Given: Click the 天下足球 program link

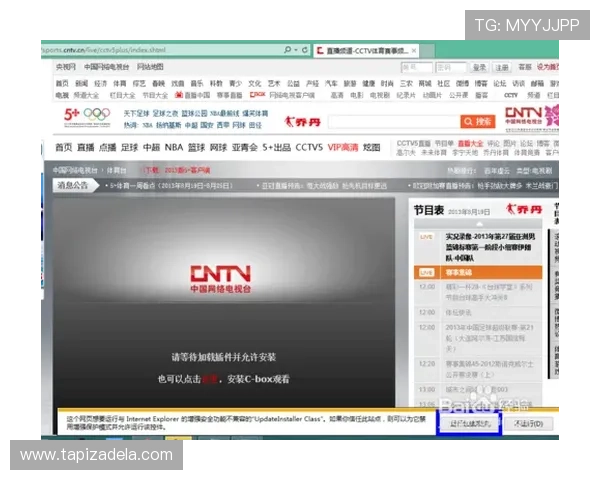Looking at the screenshot, I should (136, 113).
